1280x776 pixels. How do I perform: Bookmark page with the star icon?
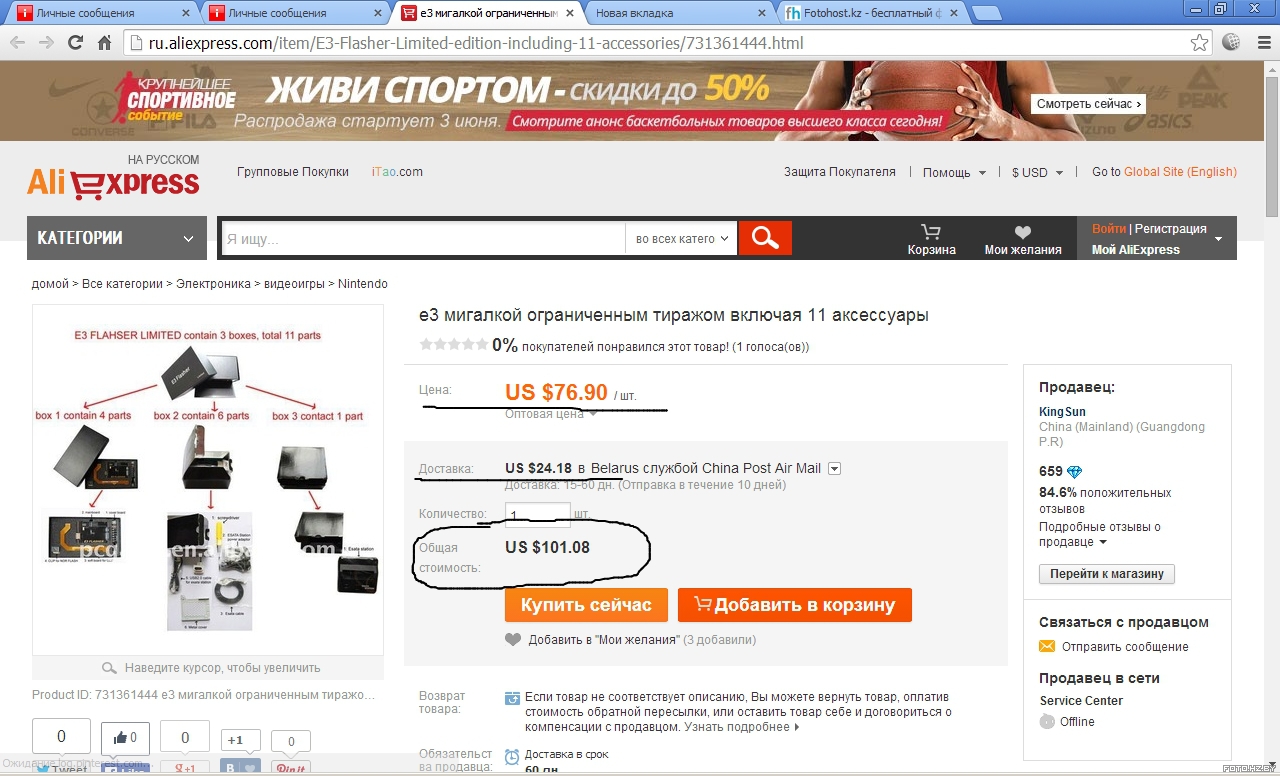(1199, 43)
